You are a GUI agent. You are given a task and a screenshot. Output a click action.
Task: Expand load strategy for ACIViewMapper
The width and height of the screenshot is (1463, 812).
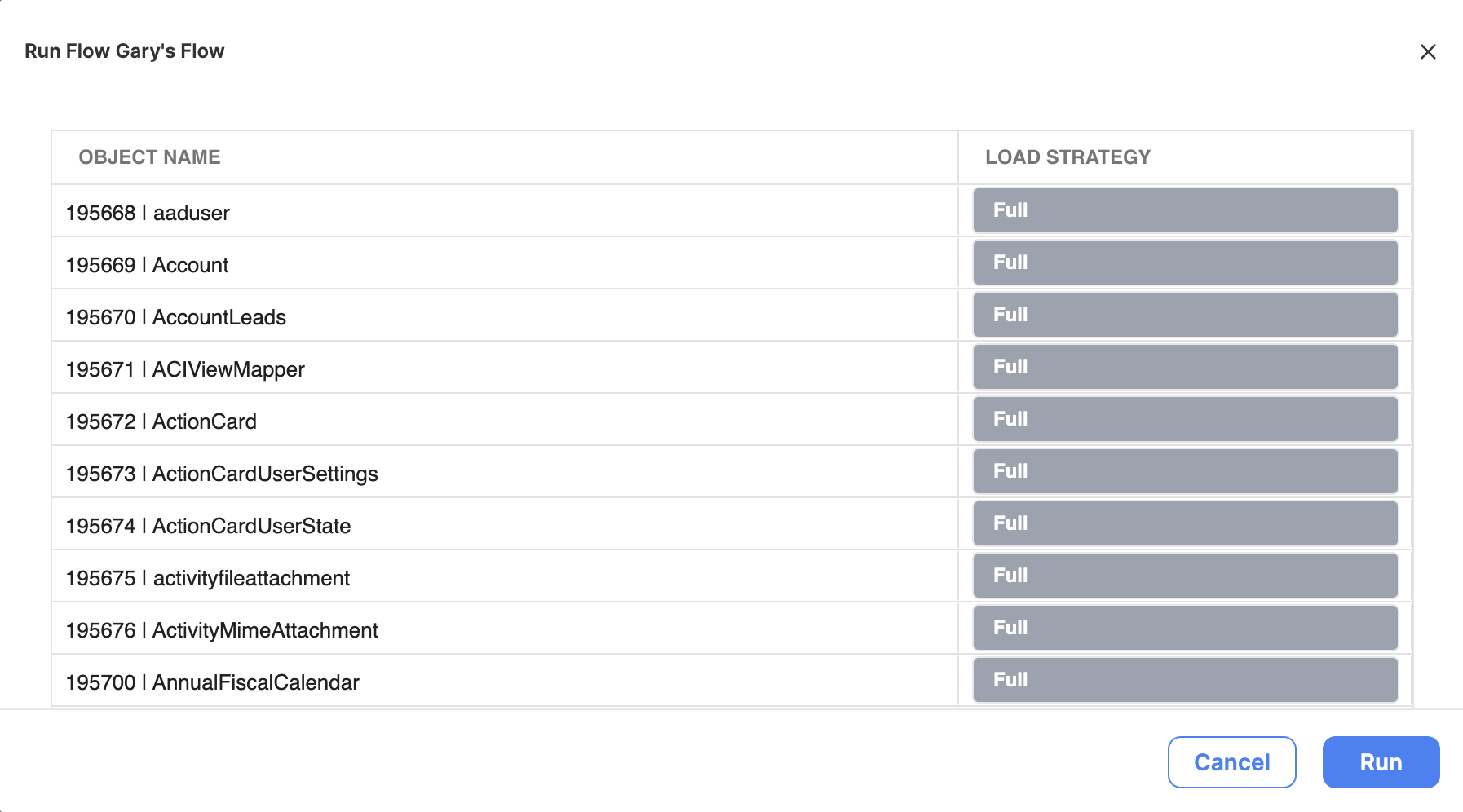pyautogui.click(x=1185, y=367)
